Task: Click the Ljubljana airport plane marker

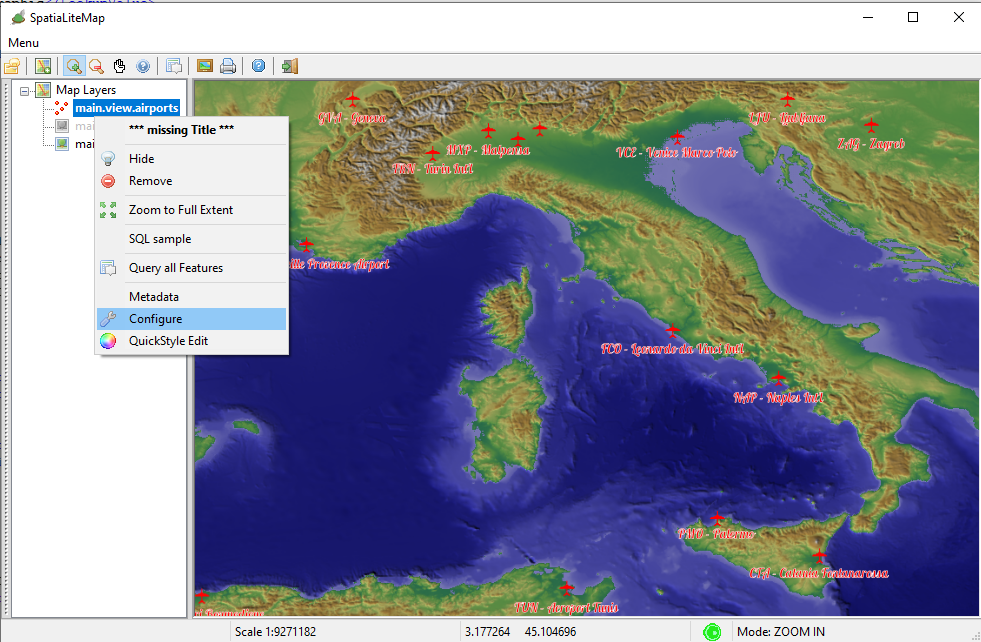Action: (787, 99)
